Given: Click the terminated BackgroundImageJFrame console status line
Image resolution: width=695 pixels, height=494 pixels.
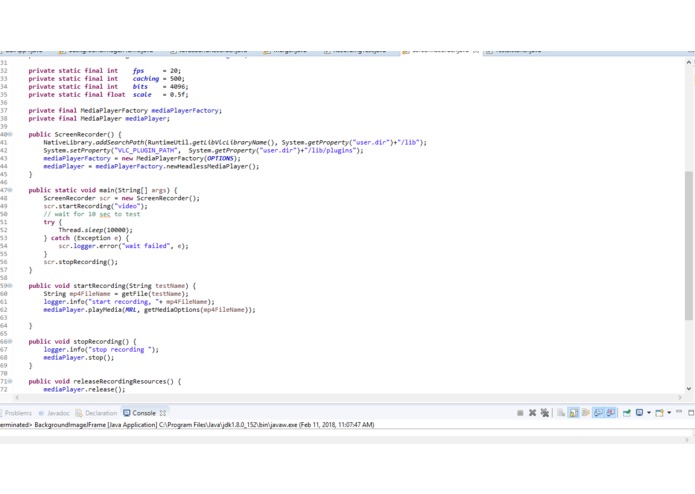Looking at the screenshot, I should (x=187, y=425).
